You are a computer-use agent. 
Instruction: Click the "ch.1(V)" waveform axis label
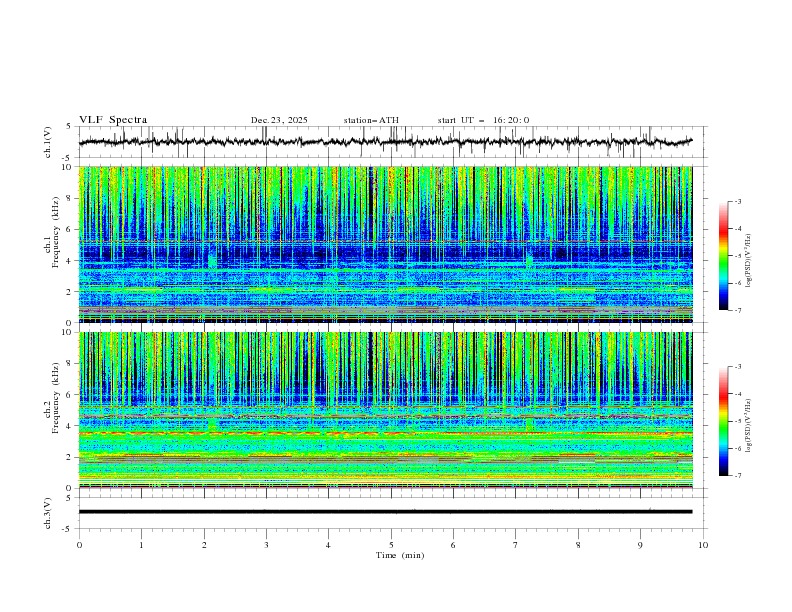48,142
